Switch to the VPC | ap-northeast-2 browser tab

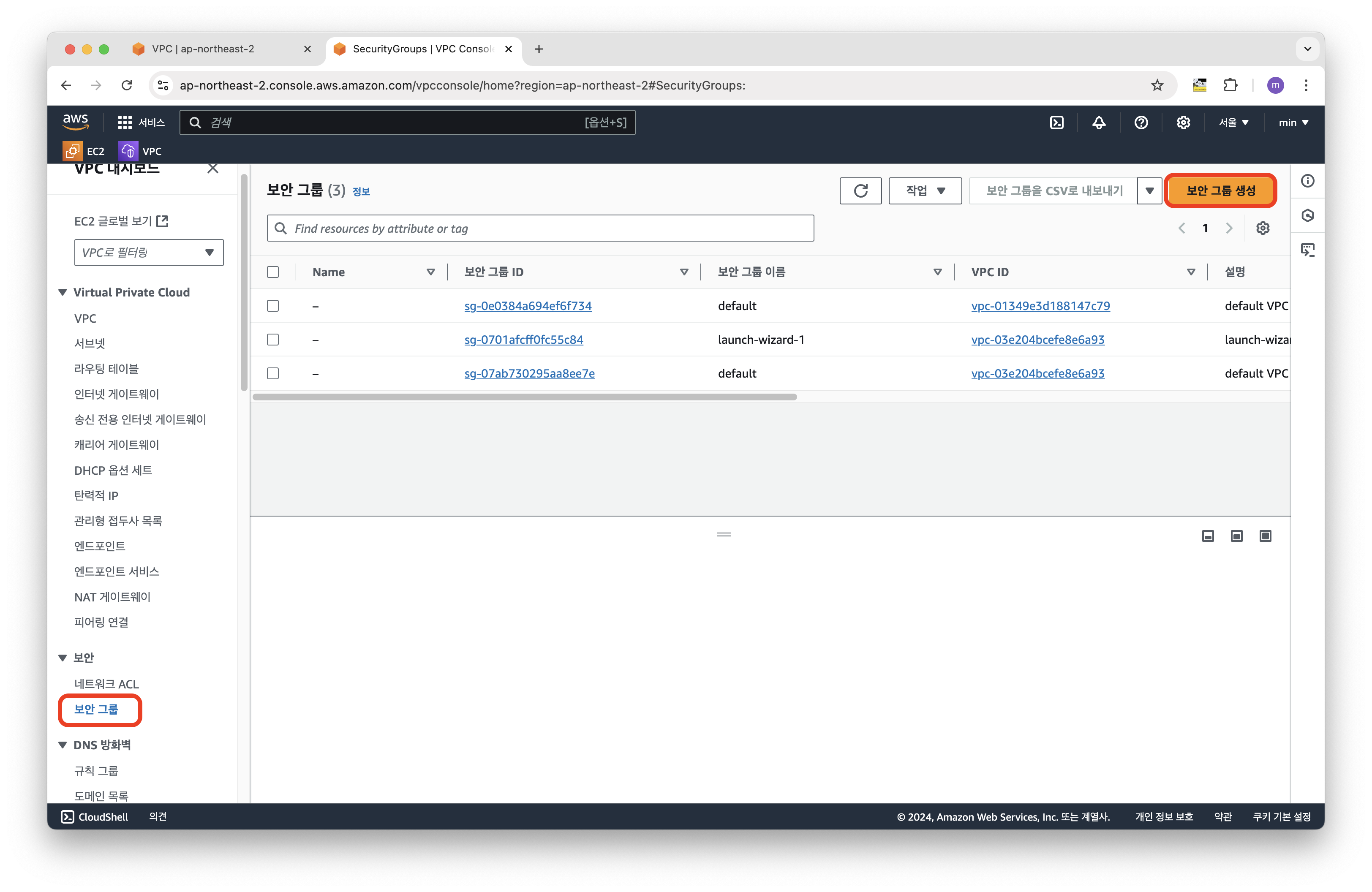tap(203, 49)
